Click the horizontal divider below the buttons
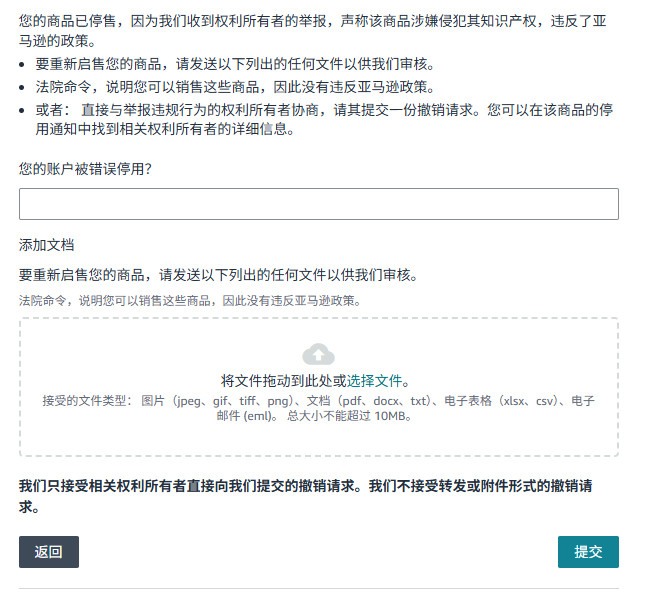The height and width of the screenshot is (596, 649). [x=318, y=588]
